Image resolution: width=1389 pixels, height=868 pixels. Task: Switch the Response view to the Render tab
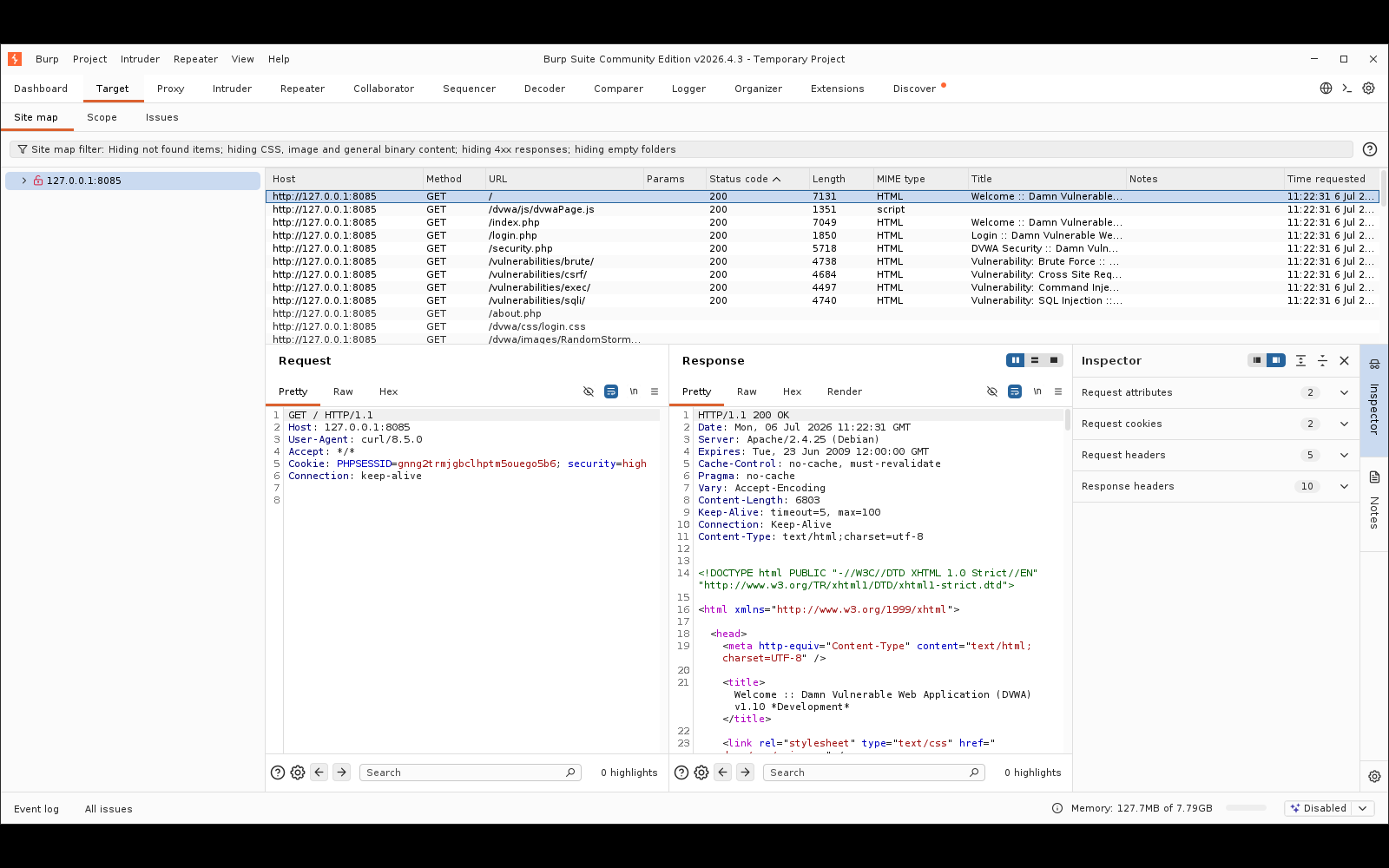point(845,391)
